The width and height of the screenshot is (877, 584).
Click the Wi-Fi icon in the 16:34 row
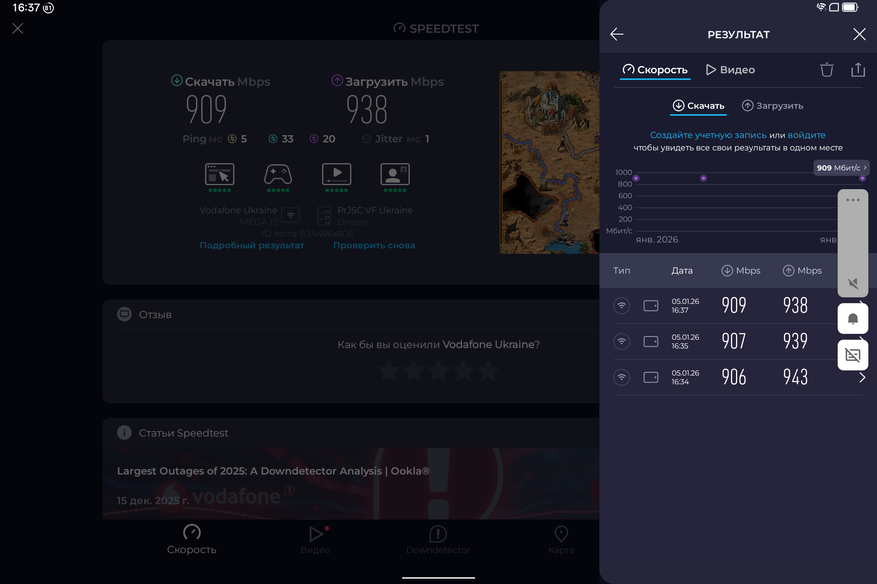click(621, 378)
